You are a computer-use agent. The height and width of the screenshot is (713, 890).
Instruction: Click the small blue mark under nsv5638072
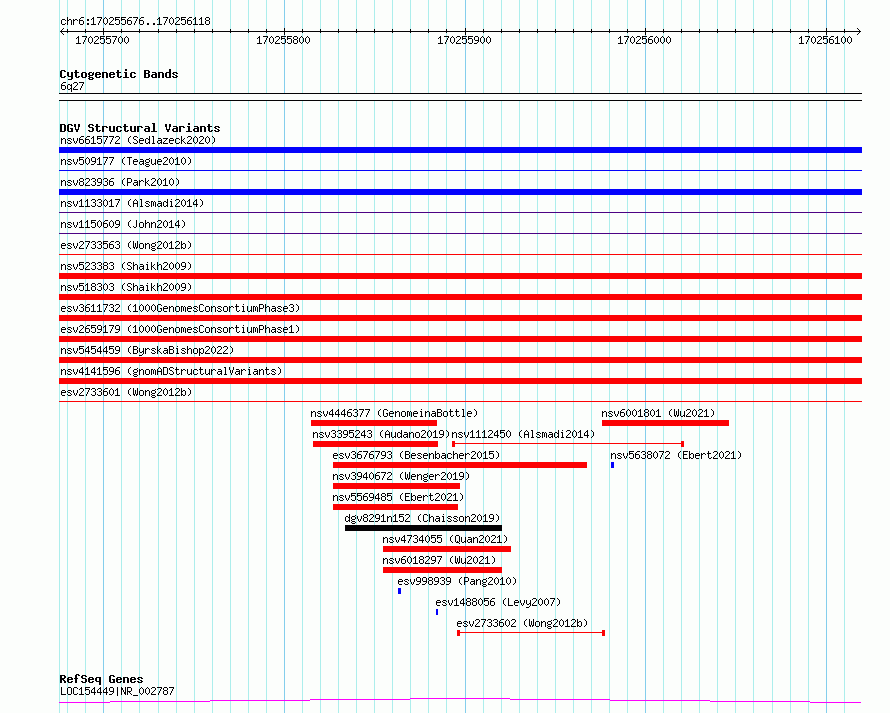[x=612, y=465]
